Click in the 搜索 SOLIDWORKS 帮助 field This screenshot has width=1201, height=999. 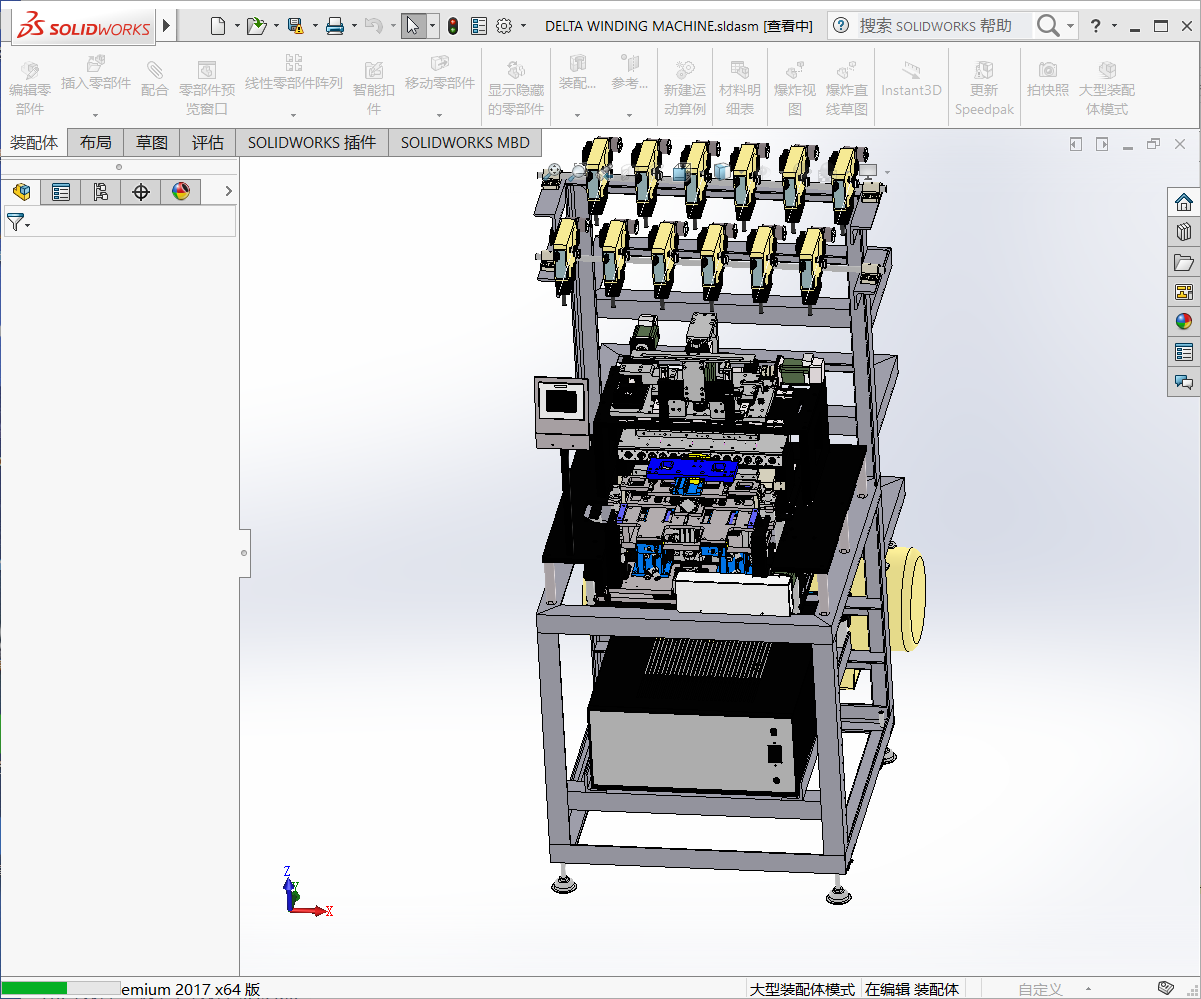[943, 26]
